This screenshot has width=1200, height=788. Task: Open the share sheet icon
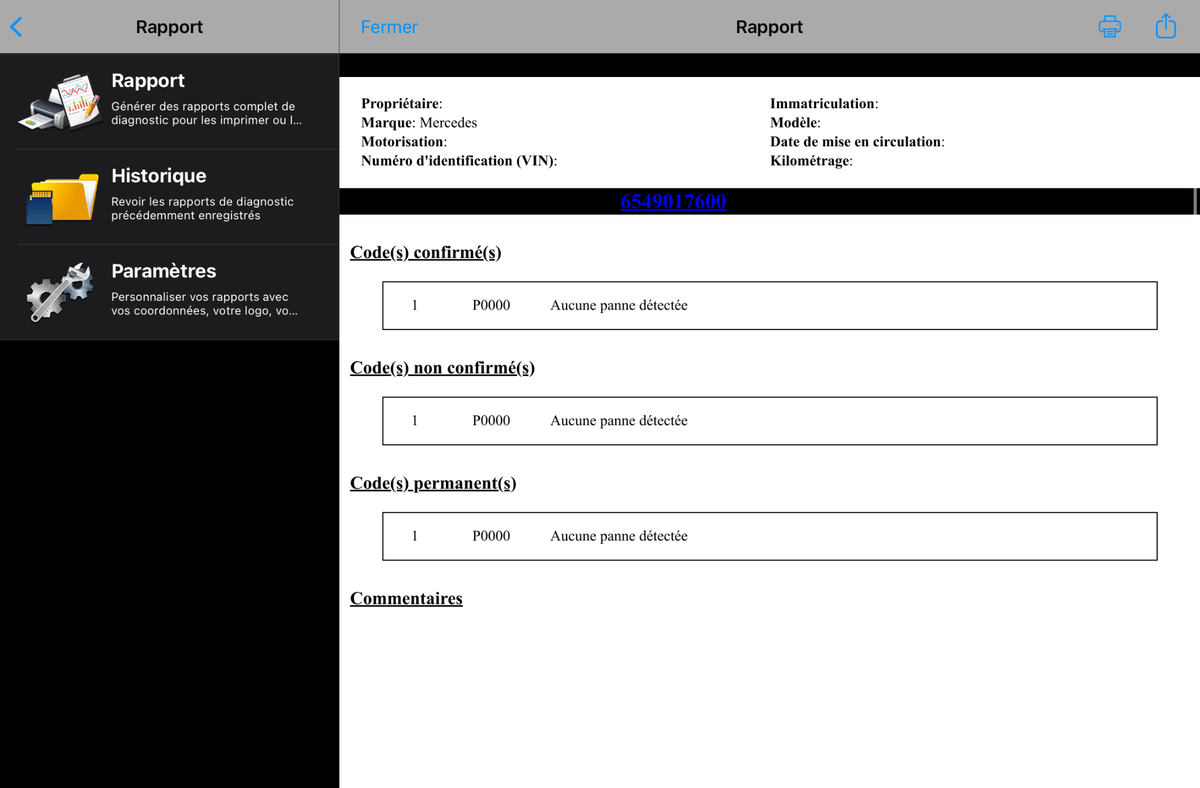(x=1166, y=26)
